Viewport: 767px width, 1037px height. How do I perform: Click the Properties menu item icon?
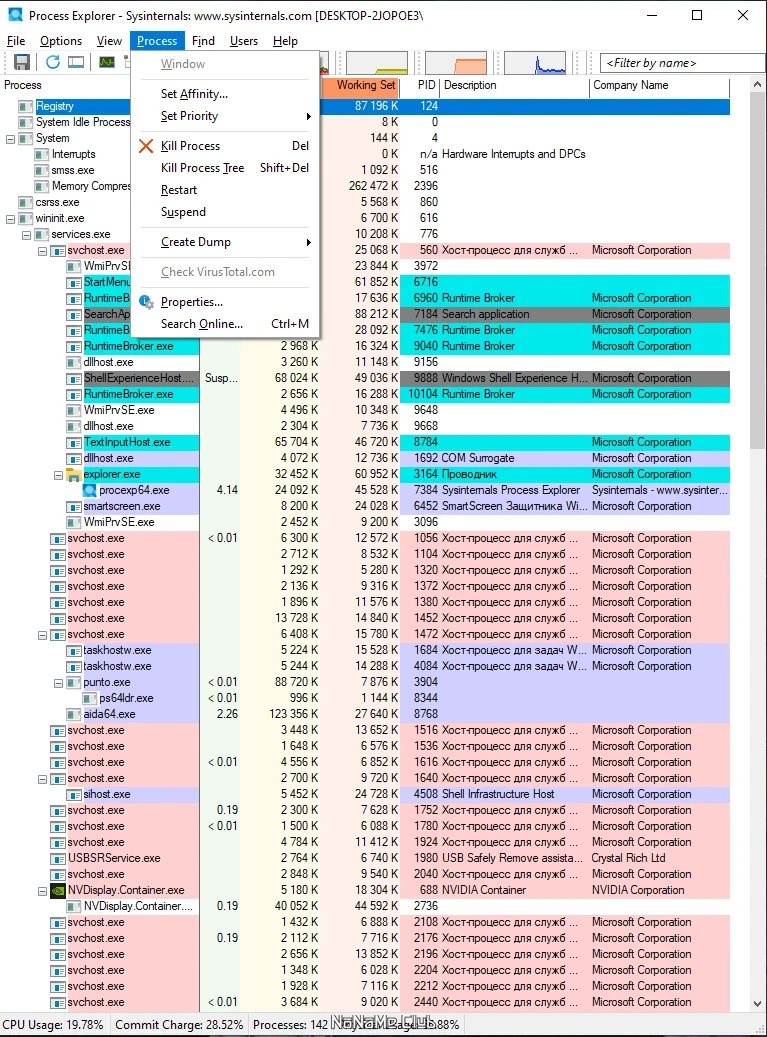pyautogui.click(x=146, y=302)
